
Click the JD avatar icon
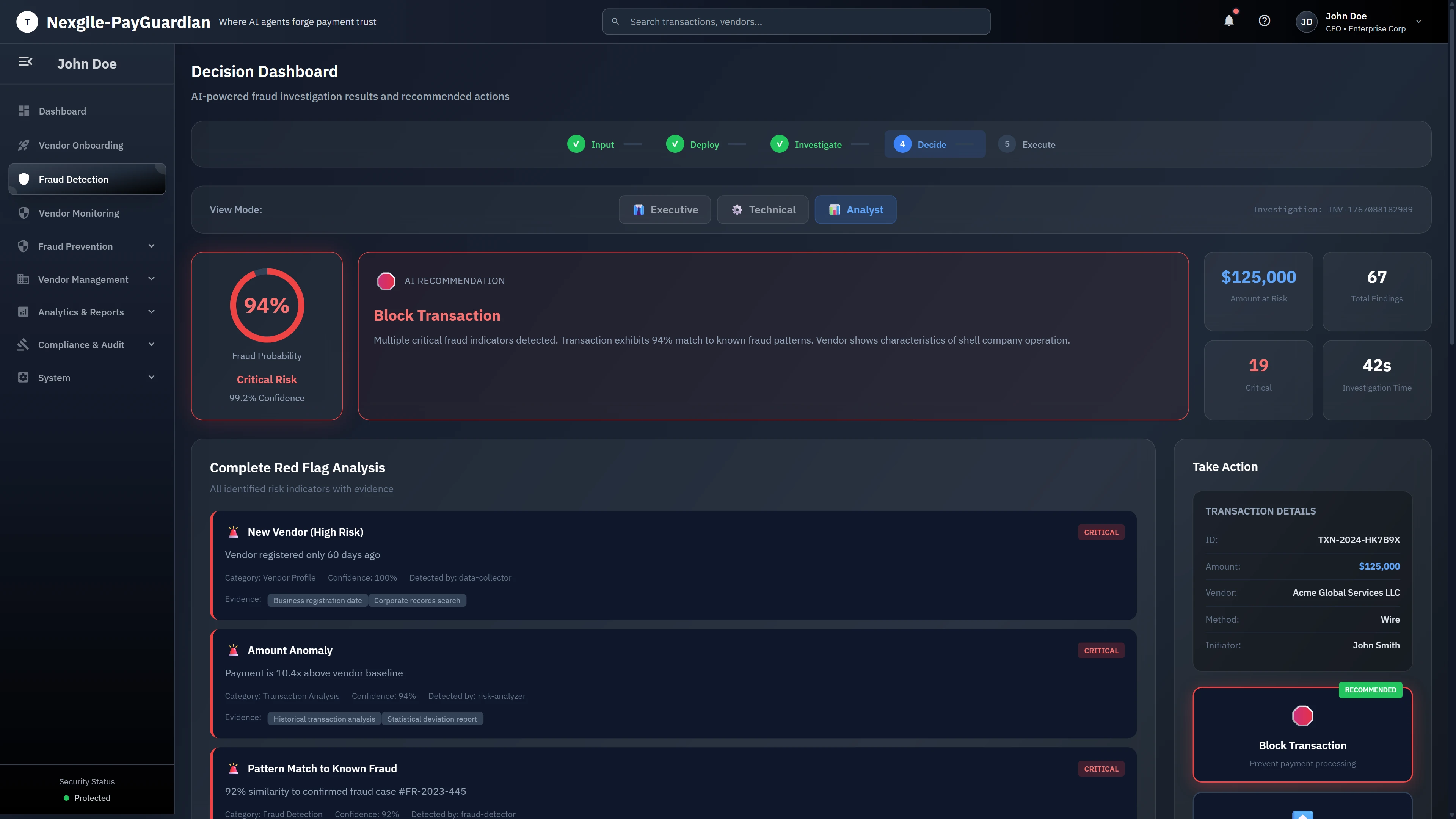(1306, 22)
